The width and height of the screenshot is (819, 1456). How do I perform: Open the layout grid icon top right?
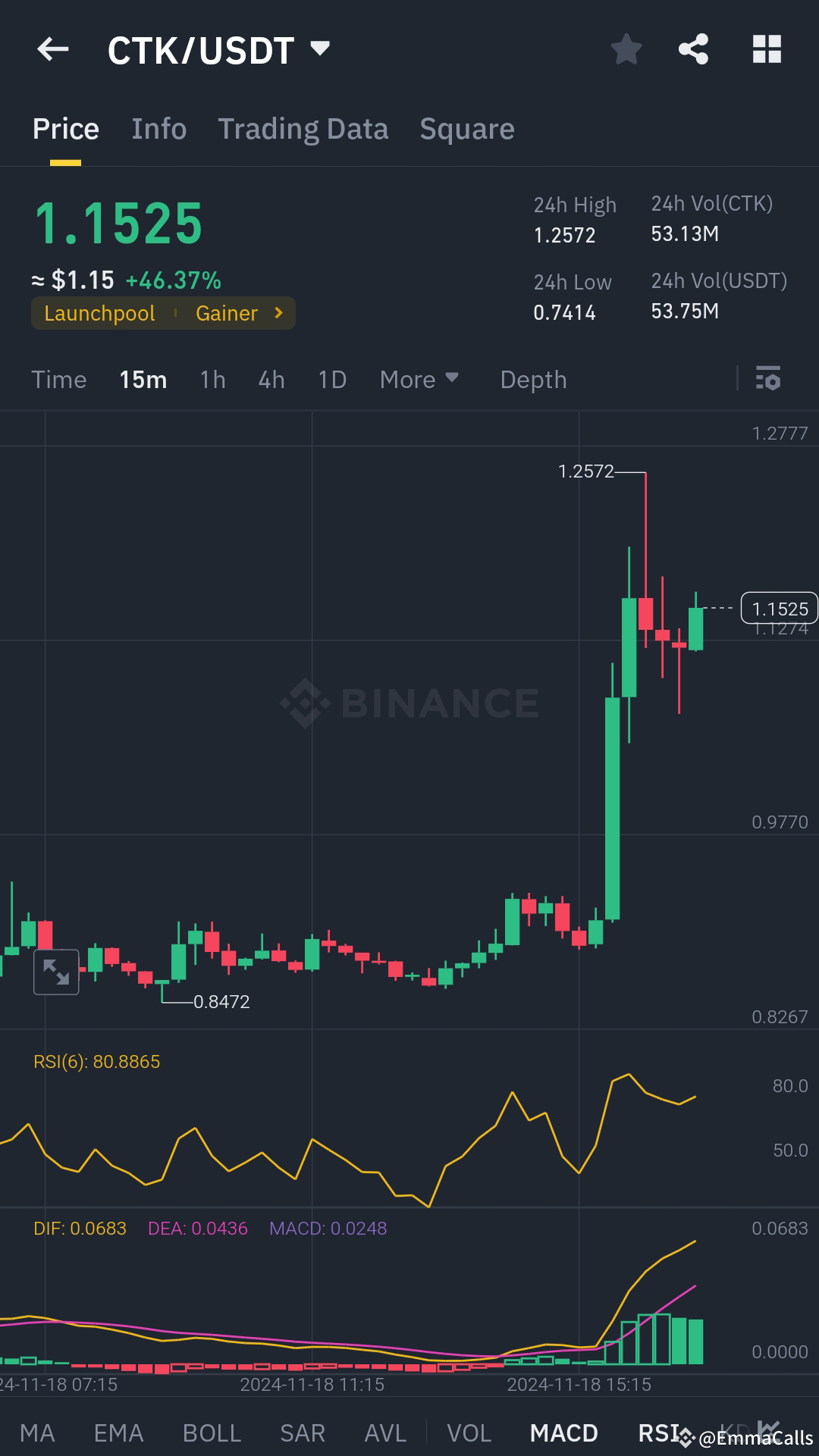pos(766,49)
